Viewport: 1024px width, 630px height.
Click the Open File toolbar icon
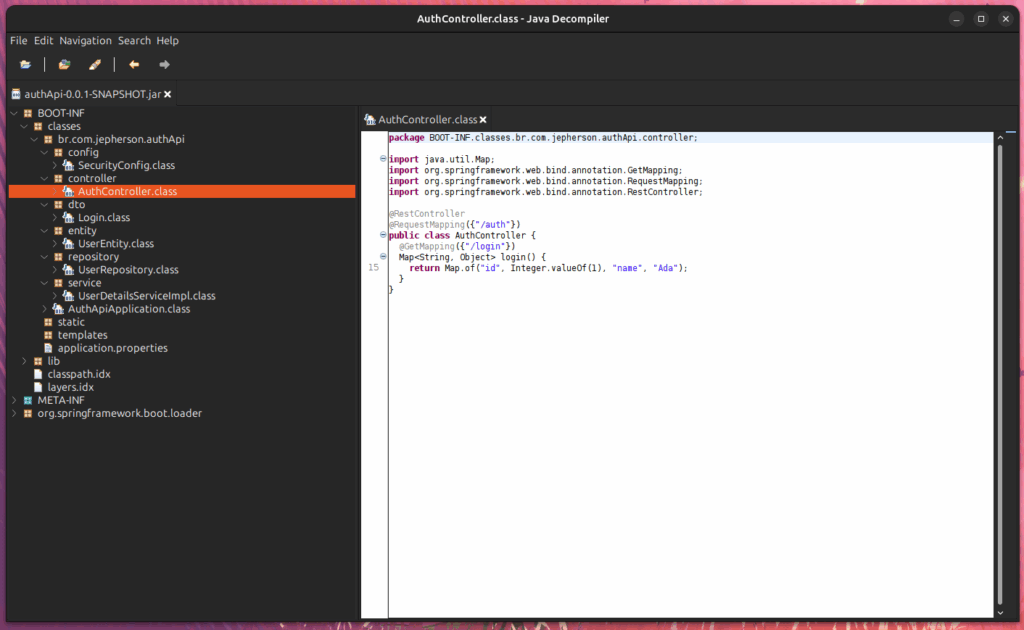25,65
